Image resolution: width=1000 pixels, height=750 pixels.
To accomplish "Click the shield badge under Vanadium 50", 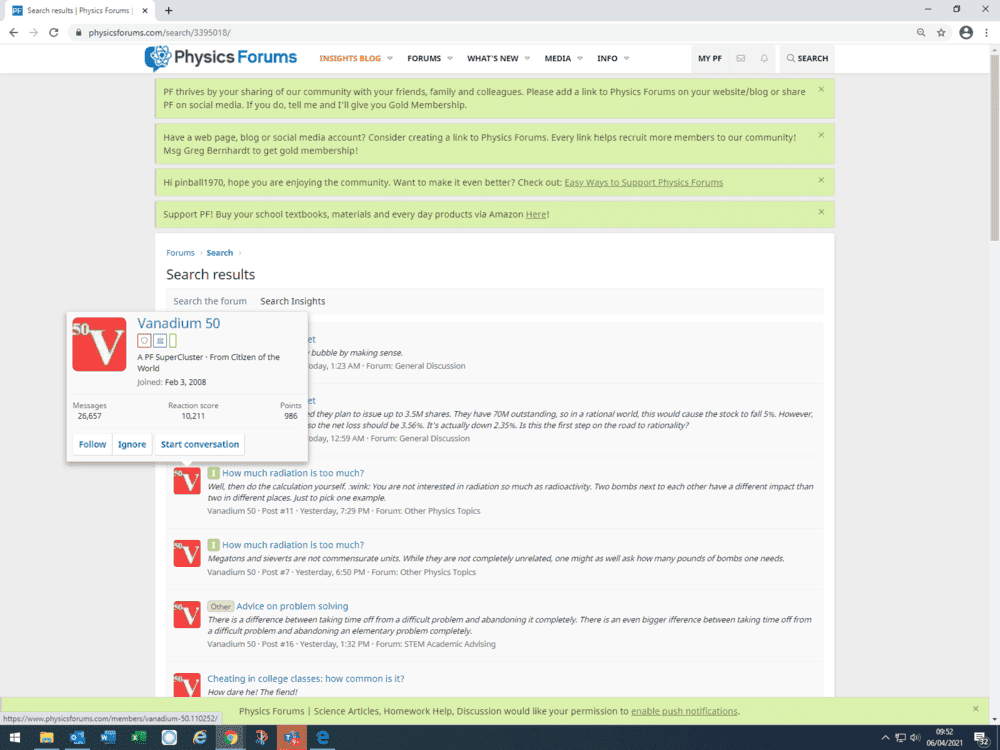I will (x=144, y=341).
